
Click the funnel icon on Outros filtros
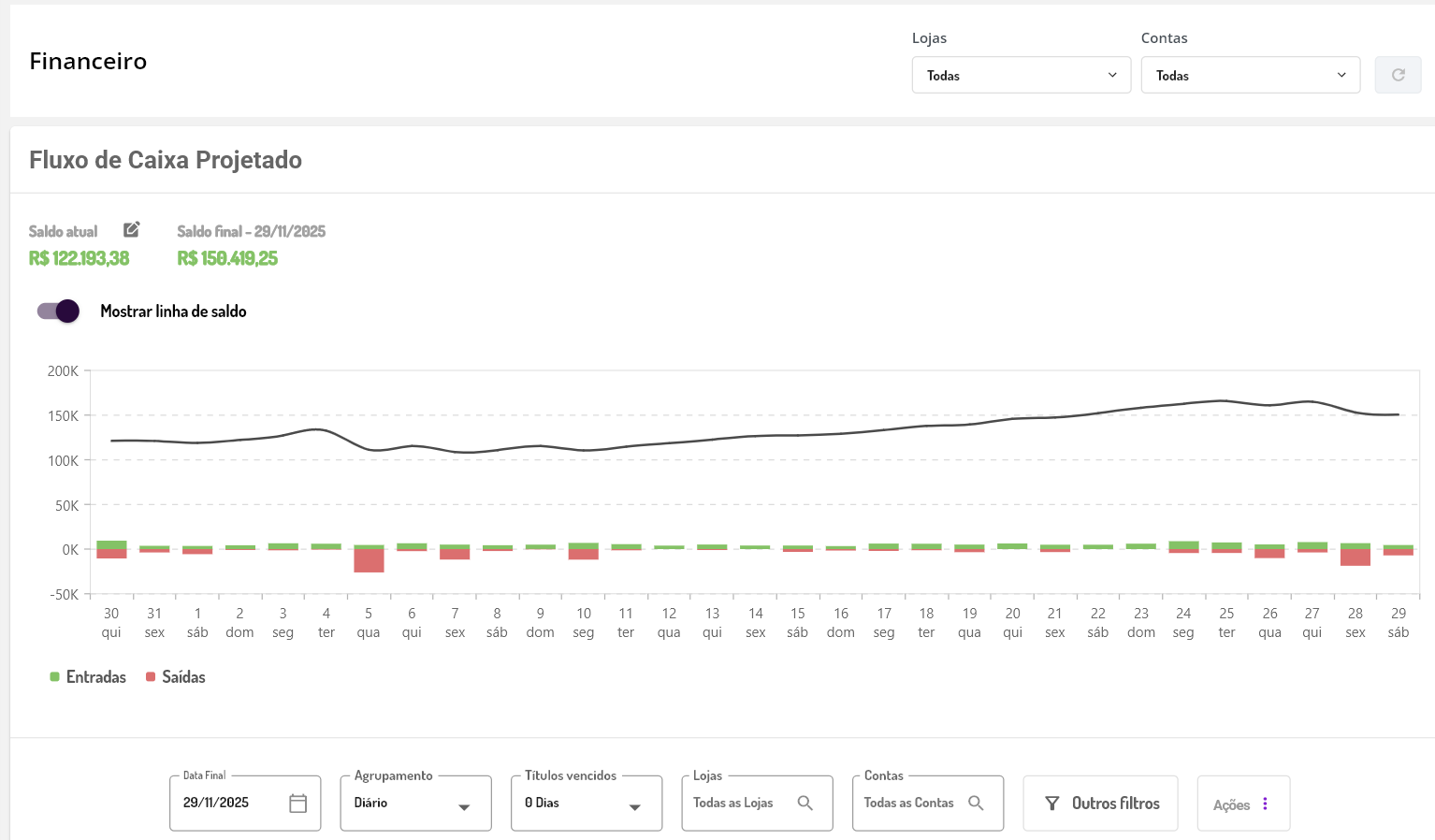coord(1052,804)
